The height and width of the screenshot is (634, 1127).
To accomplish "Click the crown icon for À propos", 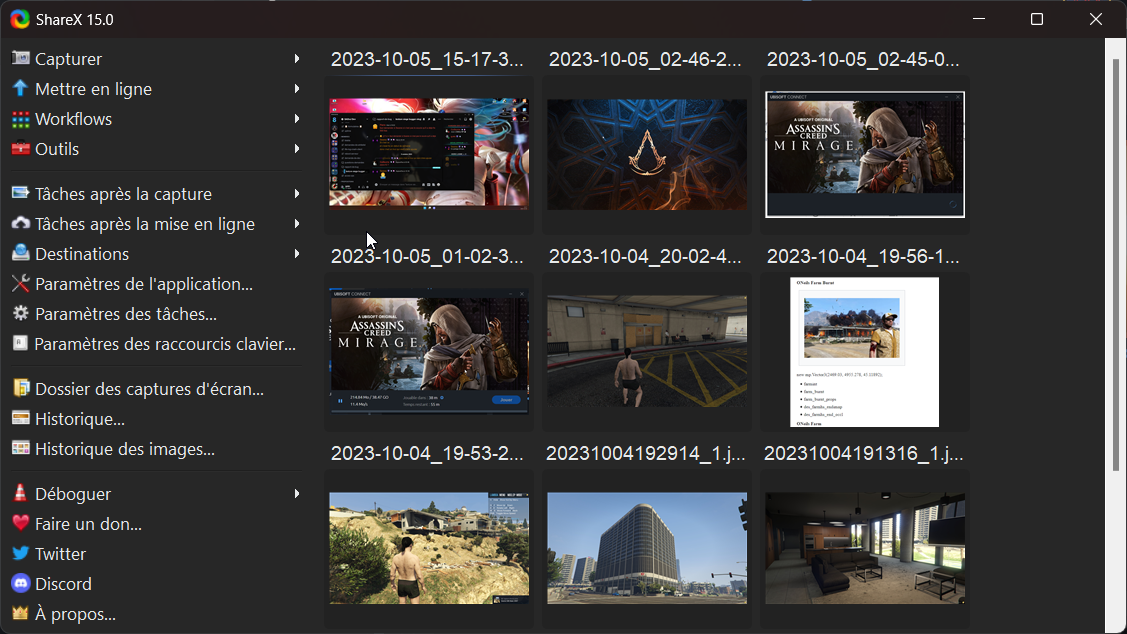I will (20, 614).
